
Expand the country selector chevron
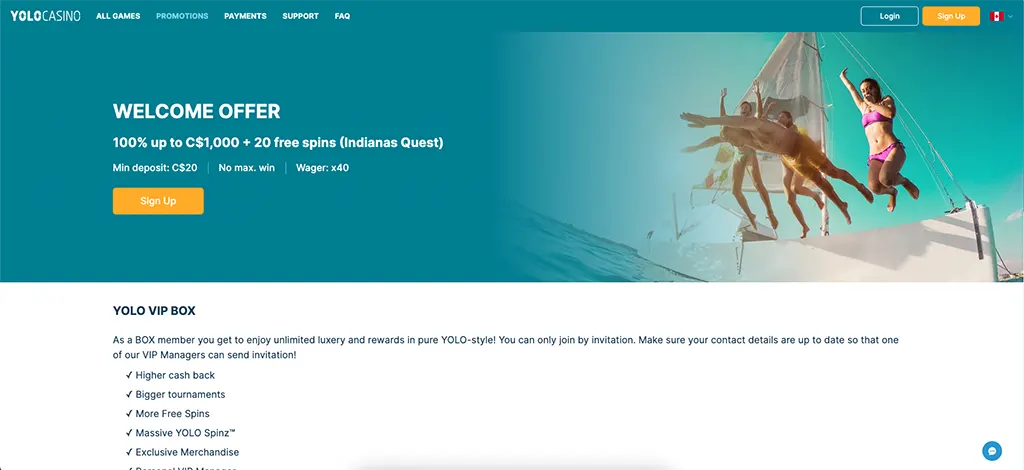tap(1010, 16)
